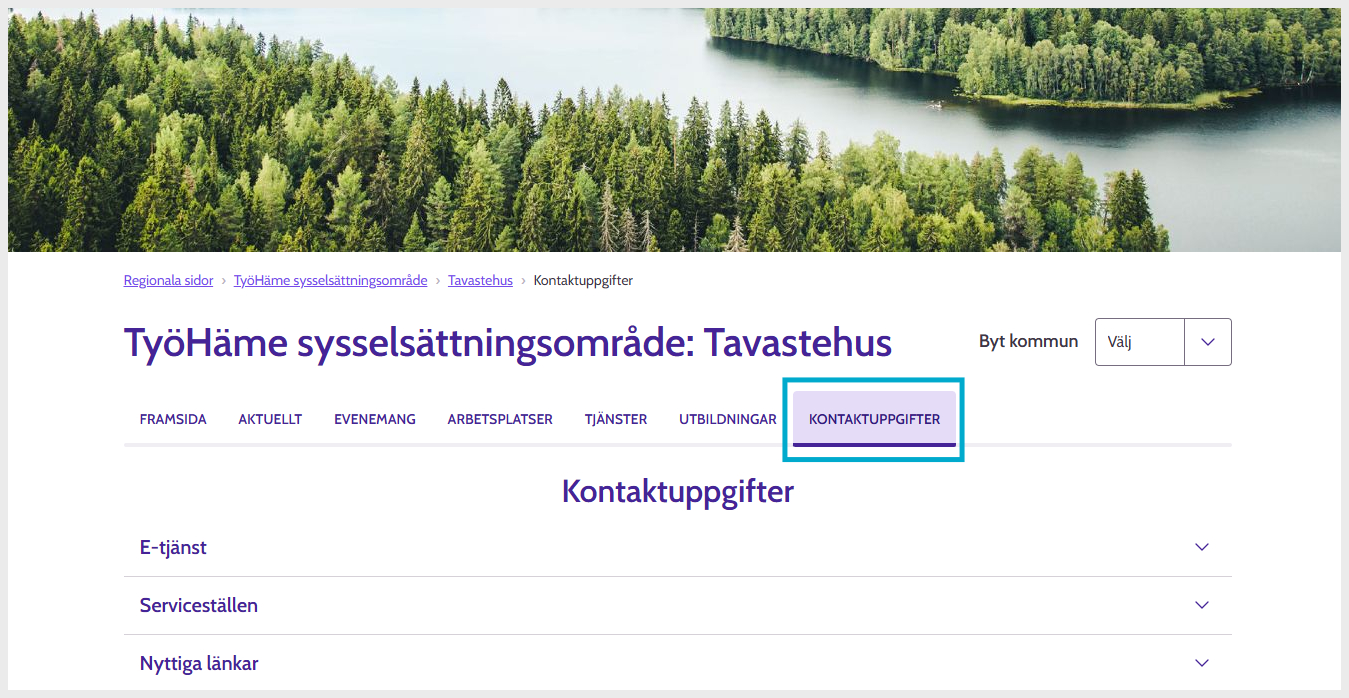Select the Kontaktuppgifter tab
The width and height of the screenshot is (1349, 698).
pos(874,419)
